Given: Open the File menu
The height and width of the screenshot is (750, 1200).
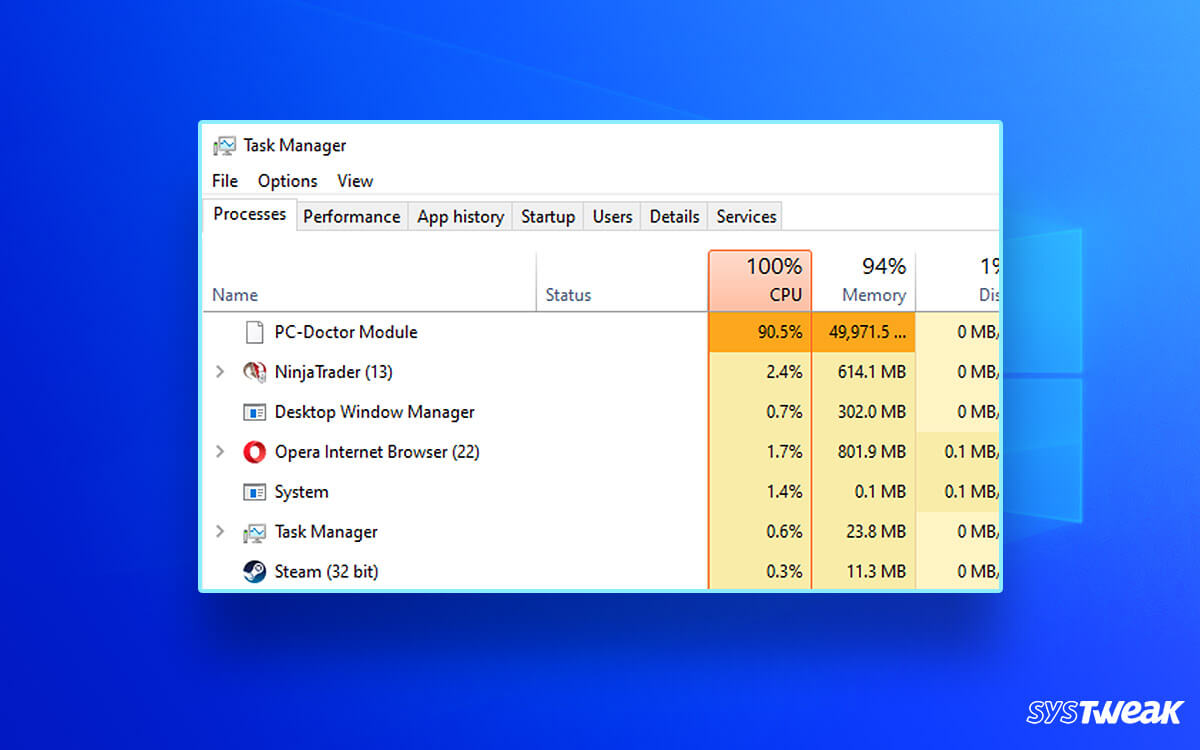Looking at the screenshot, I should point(225,181).
